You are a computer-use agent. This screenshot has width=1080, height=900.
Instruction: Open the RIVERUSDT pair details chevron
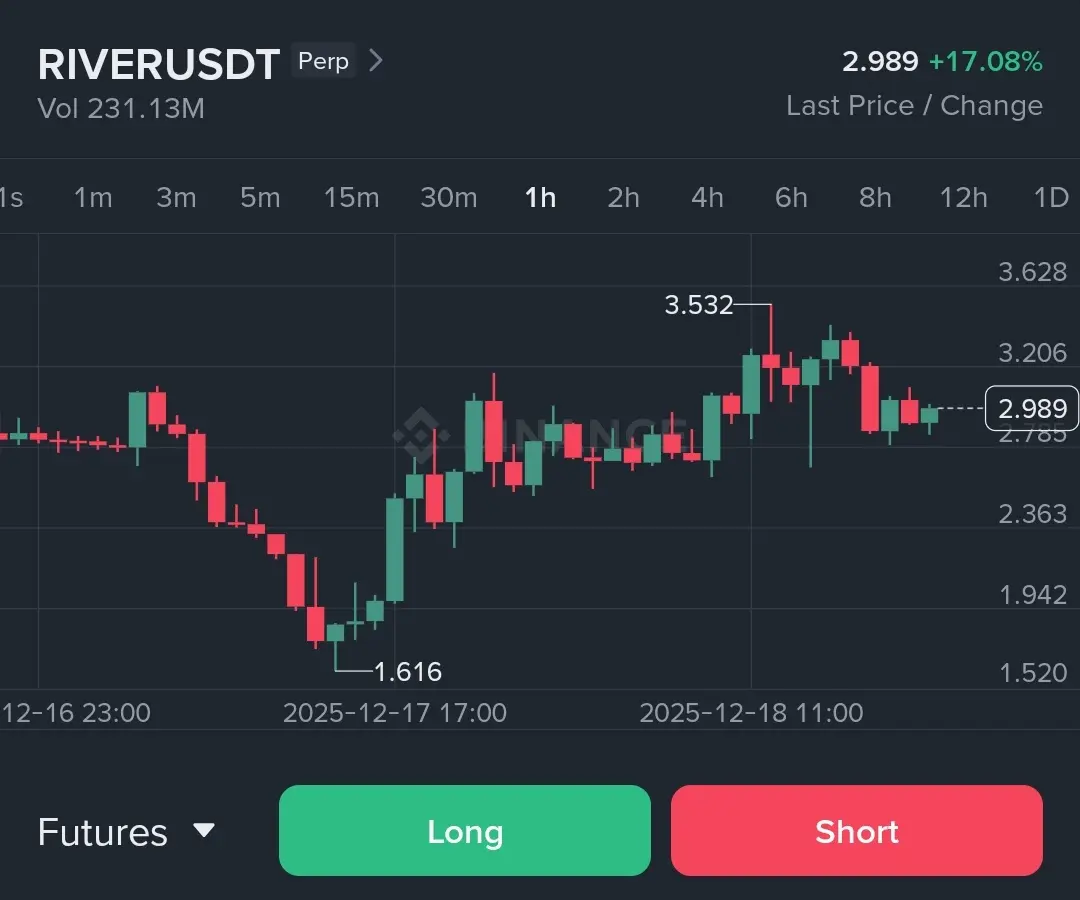(375, 61)
